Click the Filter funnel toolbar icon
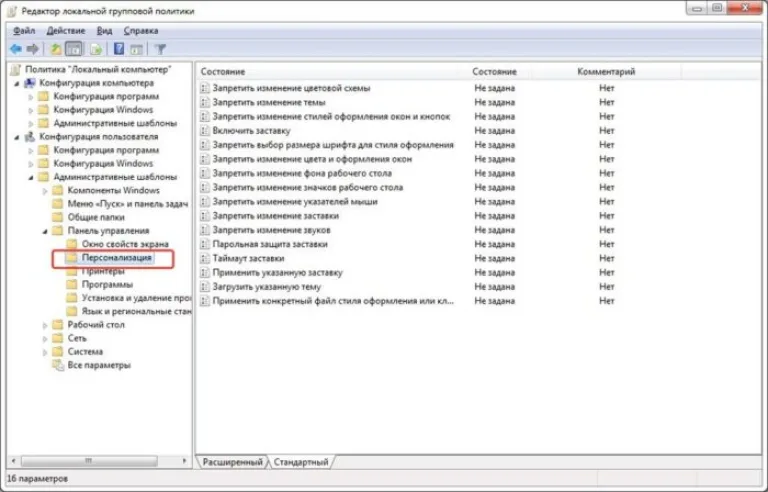 click(160, 49)
